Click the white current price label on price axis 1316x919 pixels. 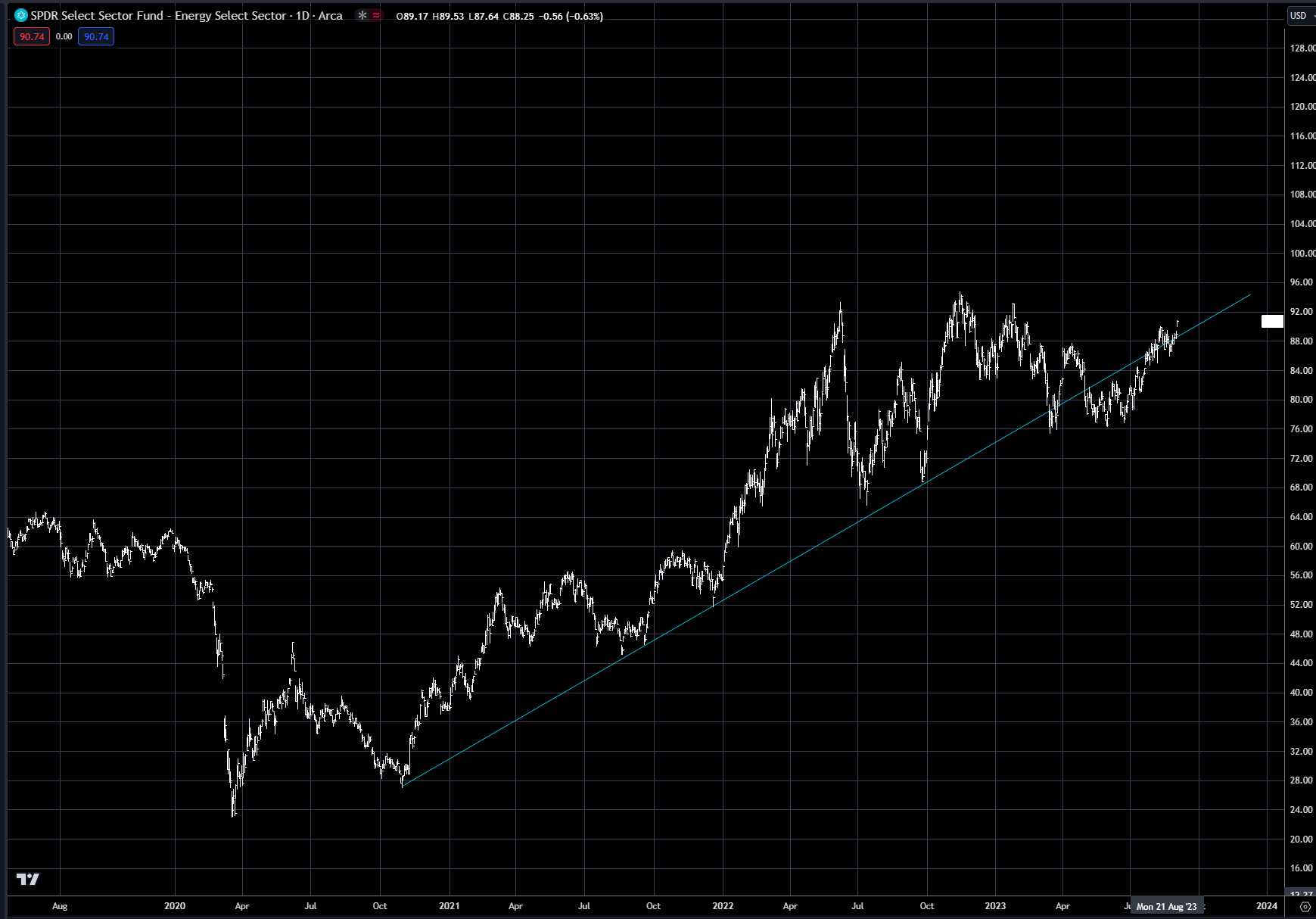(x=1272, y=321)
